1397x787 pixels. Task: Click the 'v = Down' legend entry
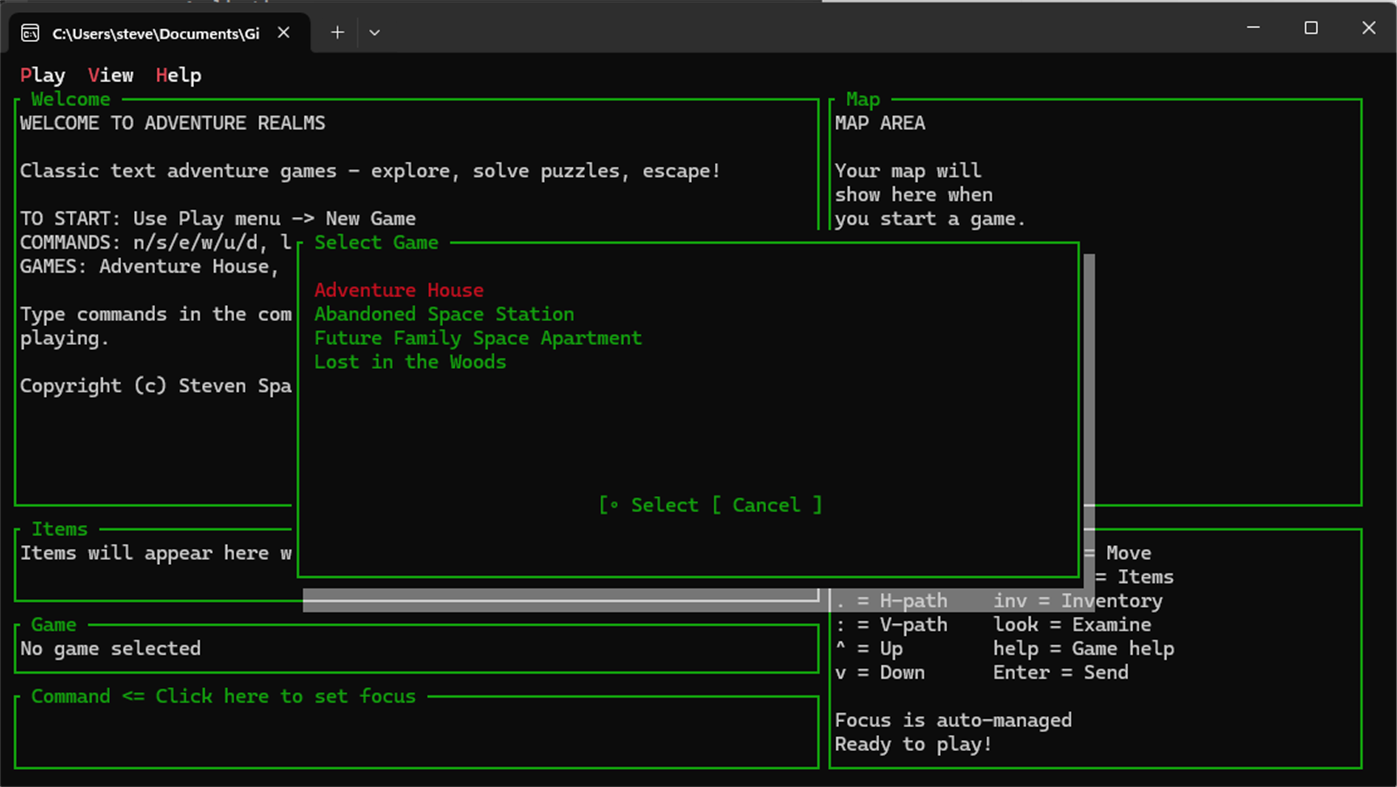(x=880, y=673)
